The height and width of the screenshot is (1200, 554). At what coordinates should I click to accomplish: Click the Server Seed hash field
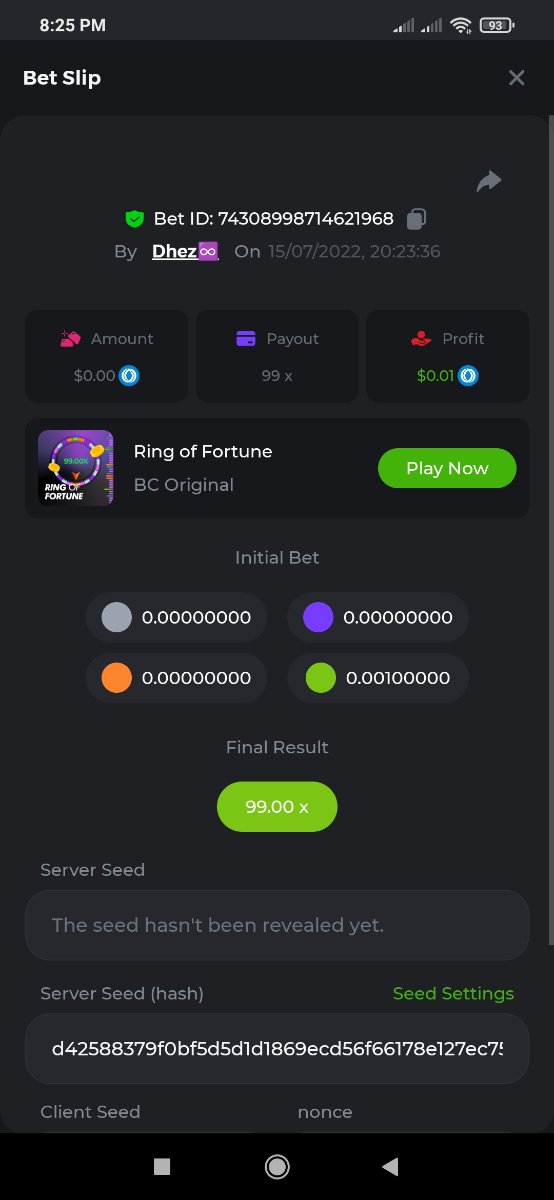[277, 1049]
